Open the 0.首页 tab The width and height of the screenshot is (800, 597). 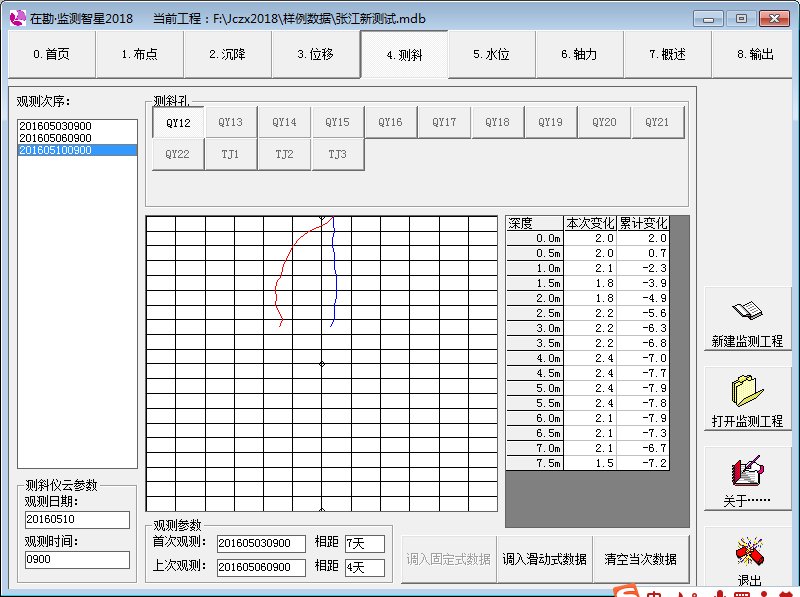click(x=52, y=54)
